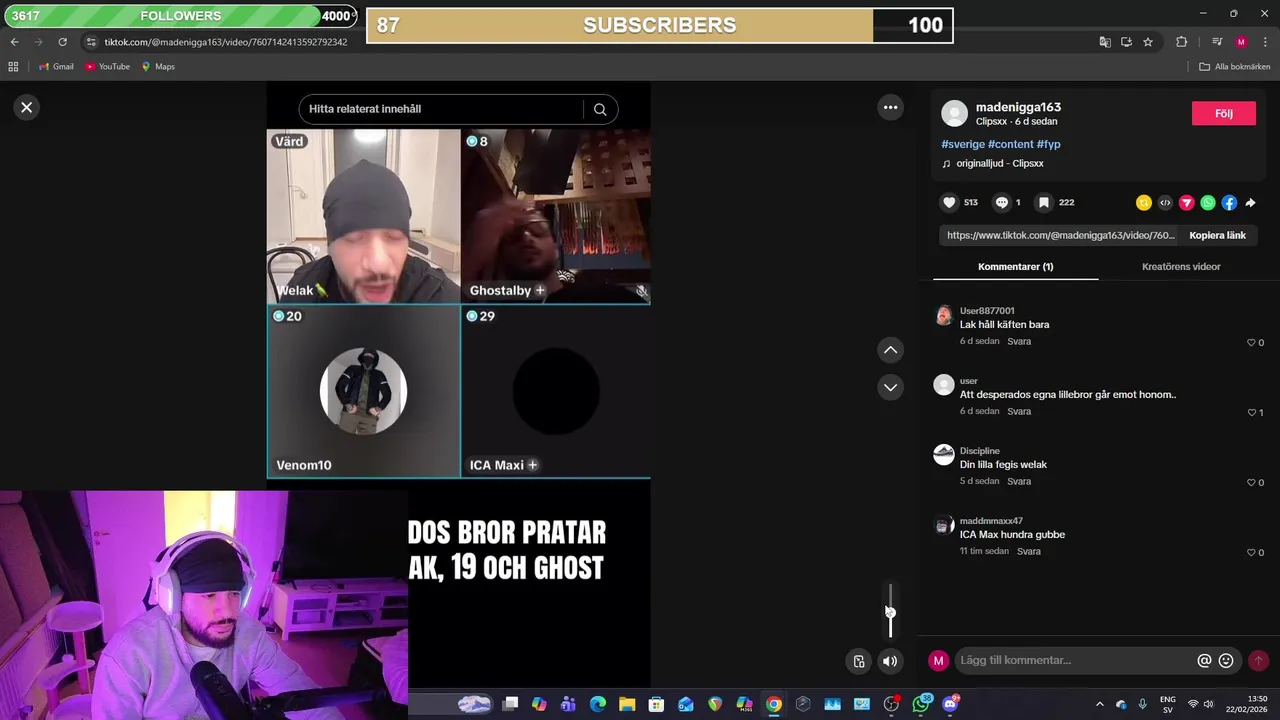1280x720 pixels.
Task: Reload the page
Action: point(62,42)
